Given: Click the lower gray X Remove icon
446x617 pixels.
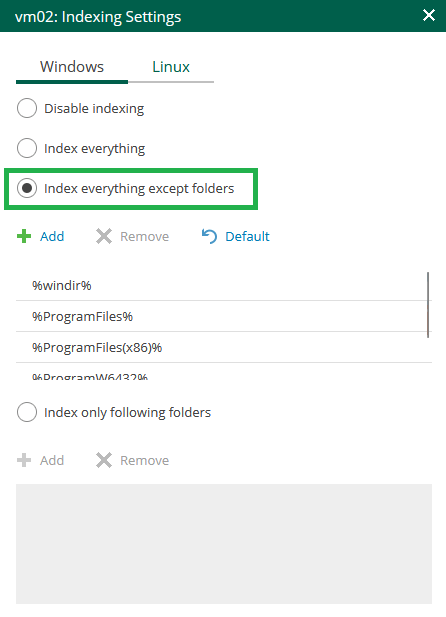Looking at the screenshot, I should (x=104, y=460).
